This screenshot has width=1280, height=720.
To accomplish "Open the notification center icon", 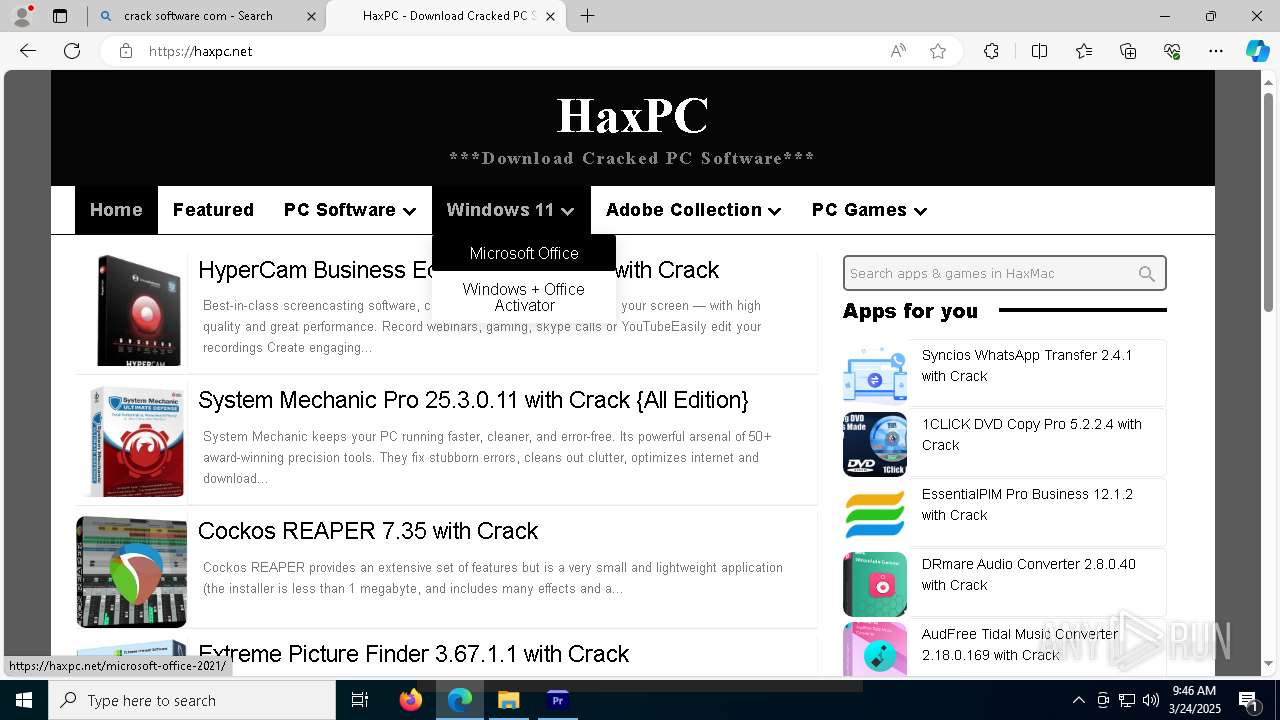I will click(1248, 700).
